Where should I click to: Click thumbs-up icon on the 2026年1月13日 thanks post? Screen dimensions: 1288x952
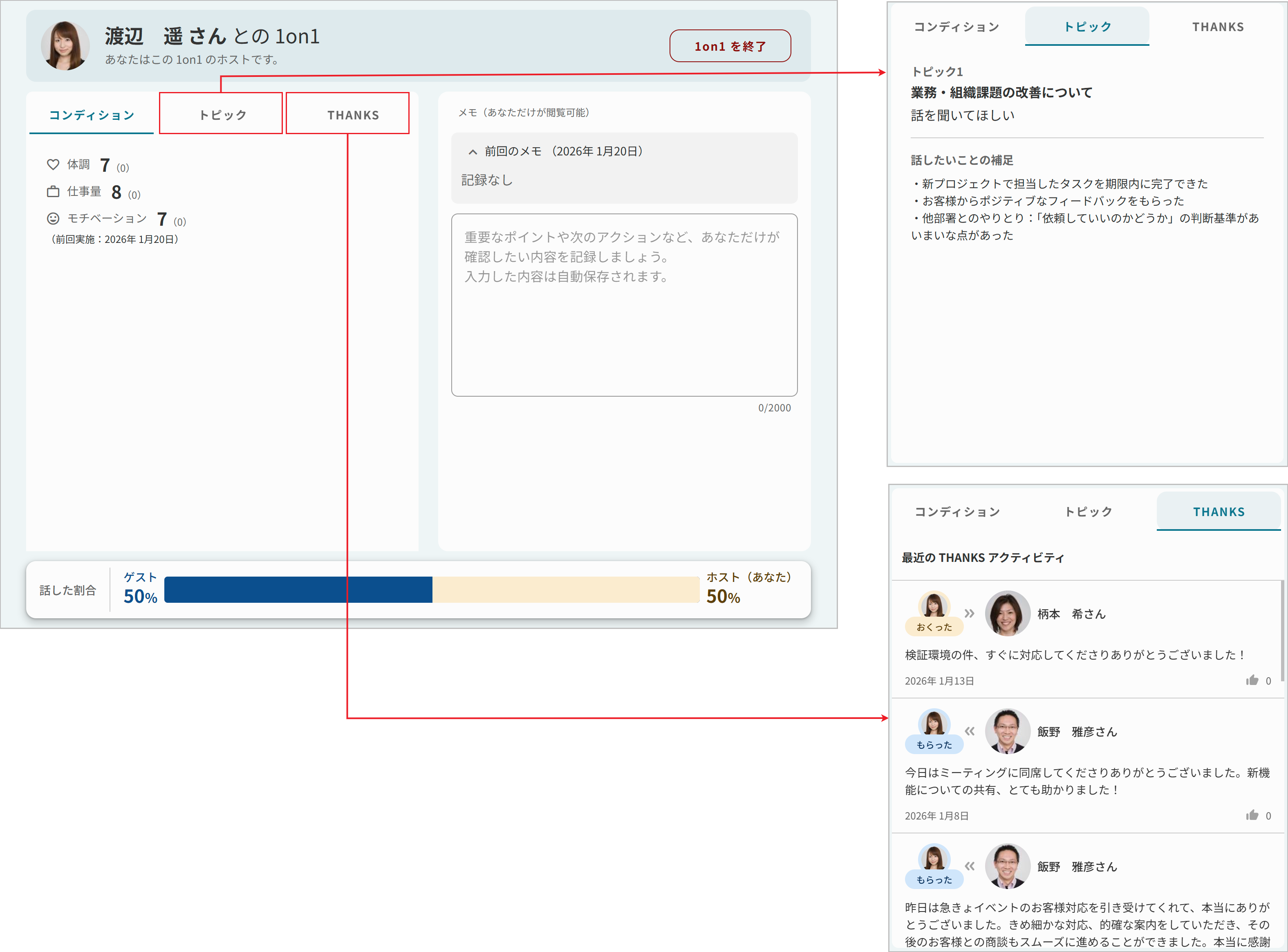click(x=1252, y=680)
